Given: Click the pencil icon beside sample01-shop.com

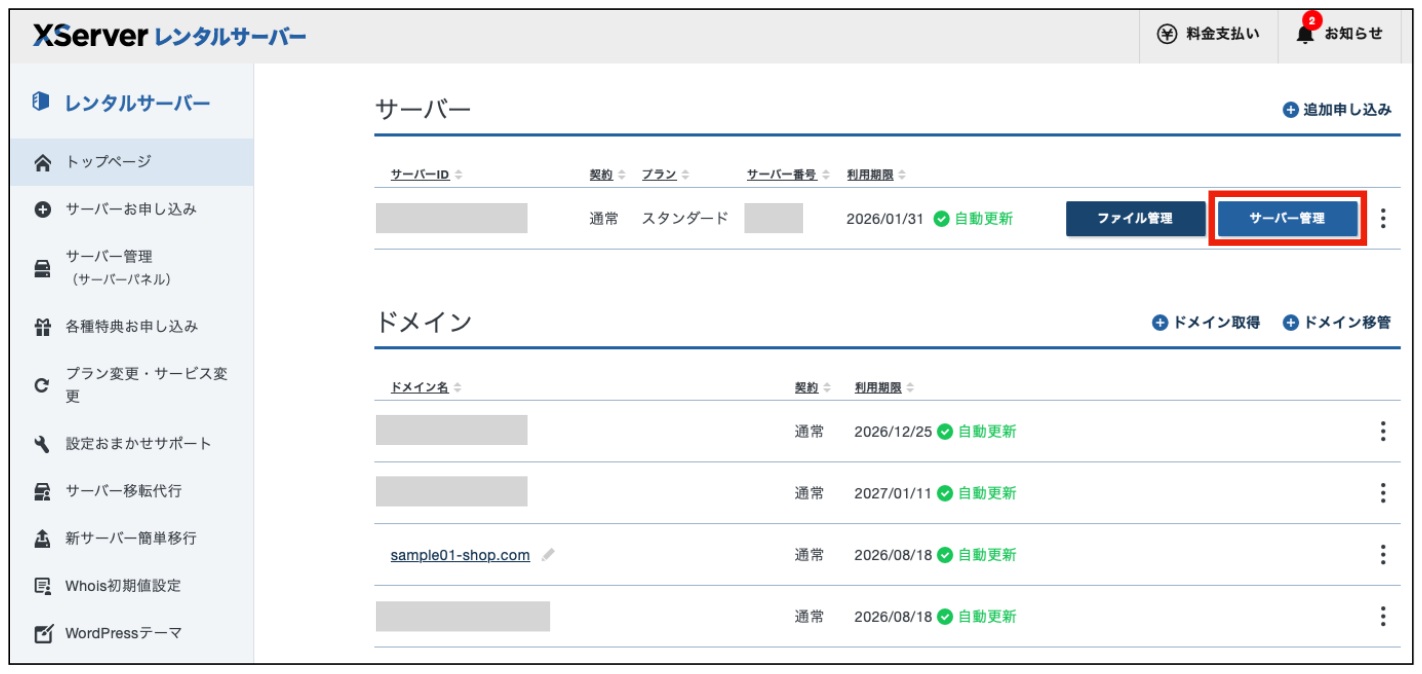Looking at the screenshot, I should pyautogui.click(x=547, y=556).
